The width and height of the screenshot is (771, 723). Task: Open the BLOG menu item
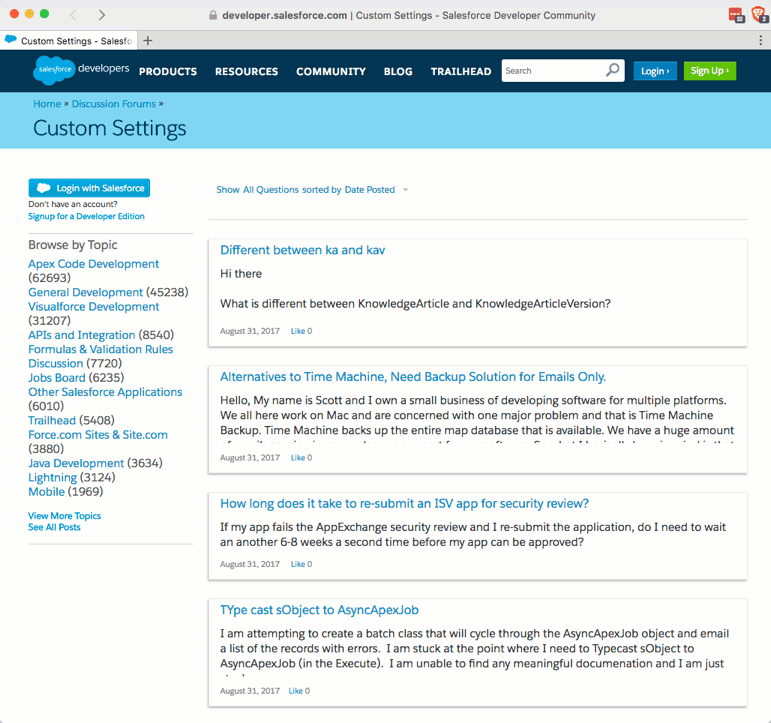[398, 71]
